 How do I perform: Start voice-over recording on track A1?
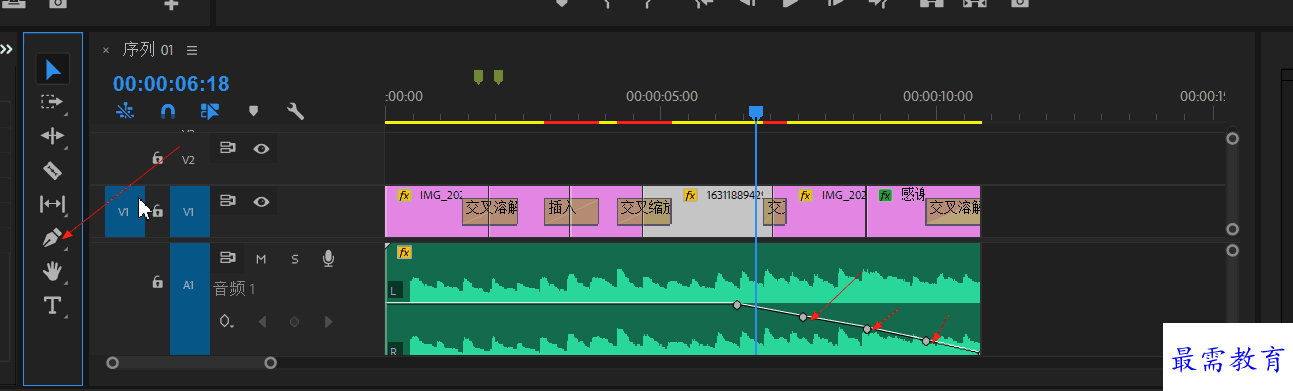click(328, 259)
